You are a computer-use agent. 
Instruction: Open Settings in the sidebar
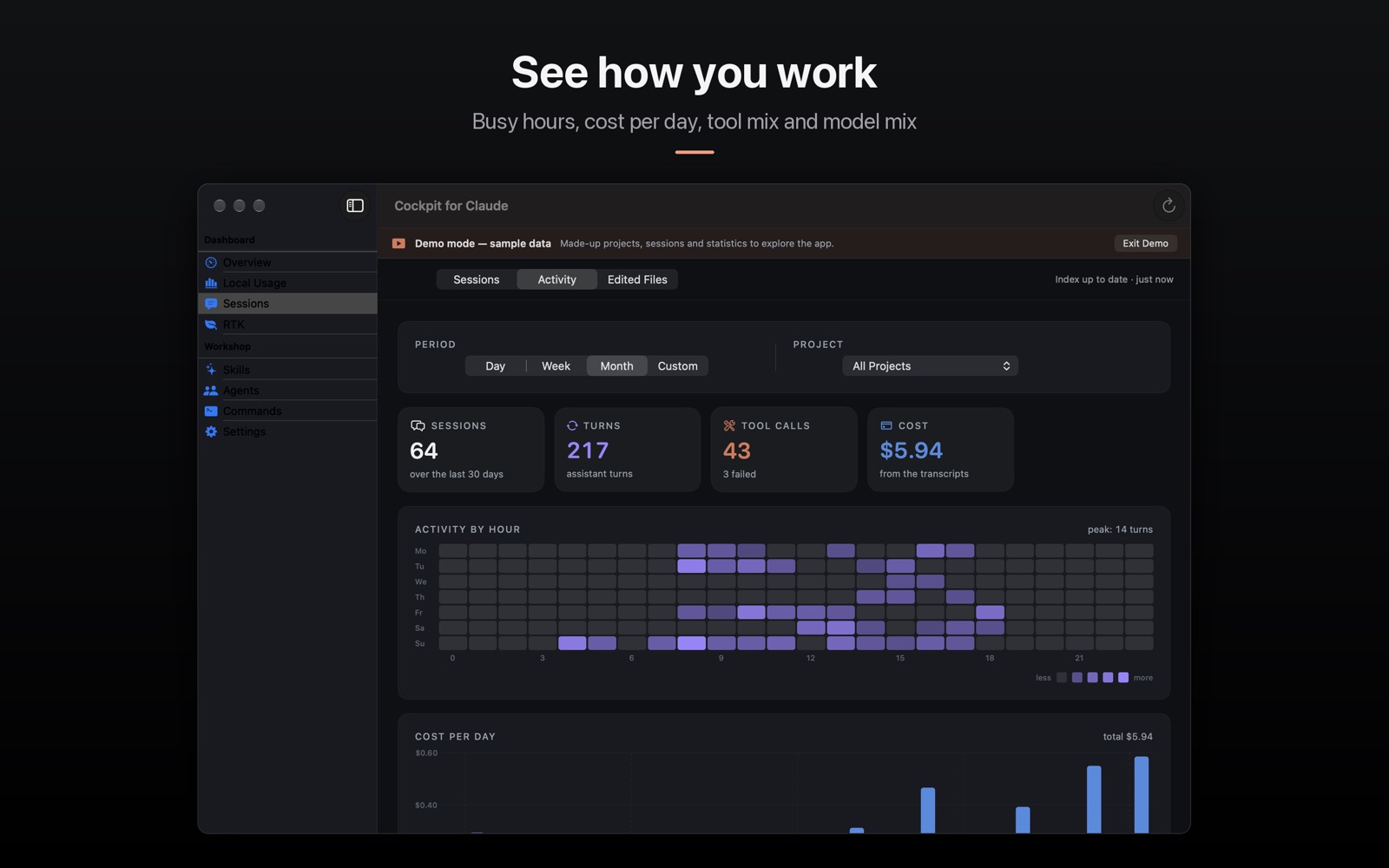(287, 431)
